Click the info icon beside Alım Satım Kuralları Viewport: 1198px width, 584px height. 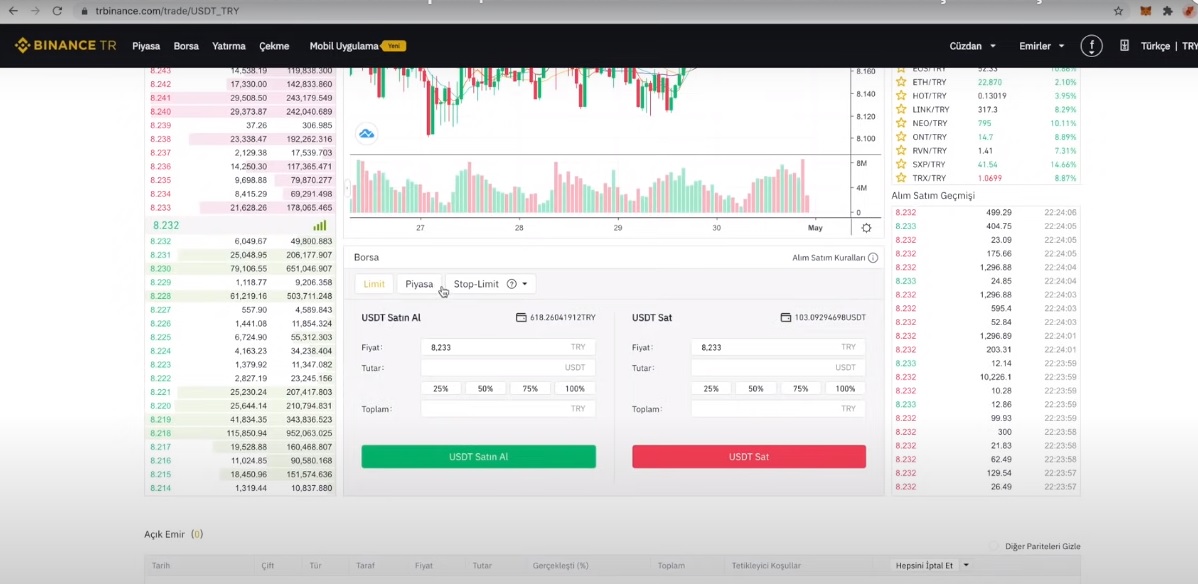[873, 258]
